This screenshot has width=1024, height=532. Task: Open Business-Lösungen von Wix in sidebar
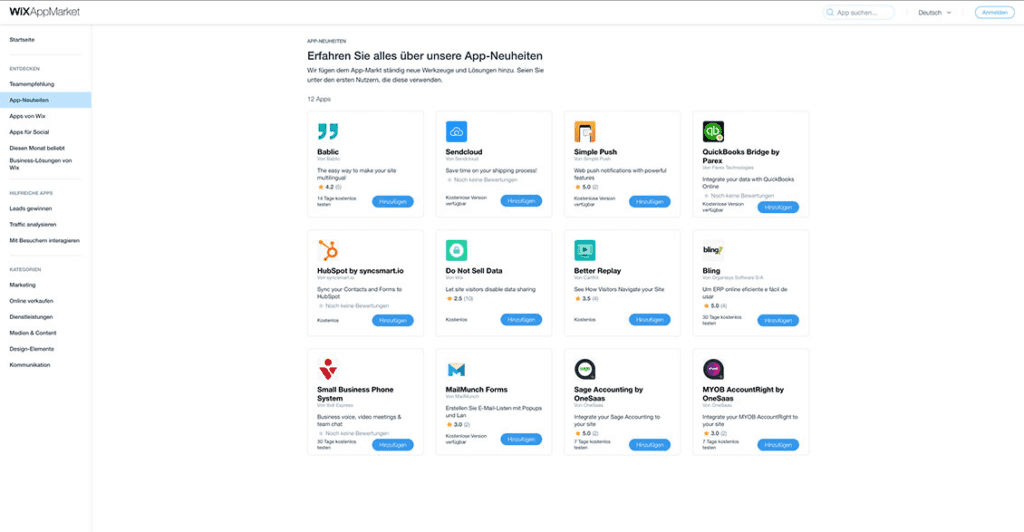coord(40,164)
